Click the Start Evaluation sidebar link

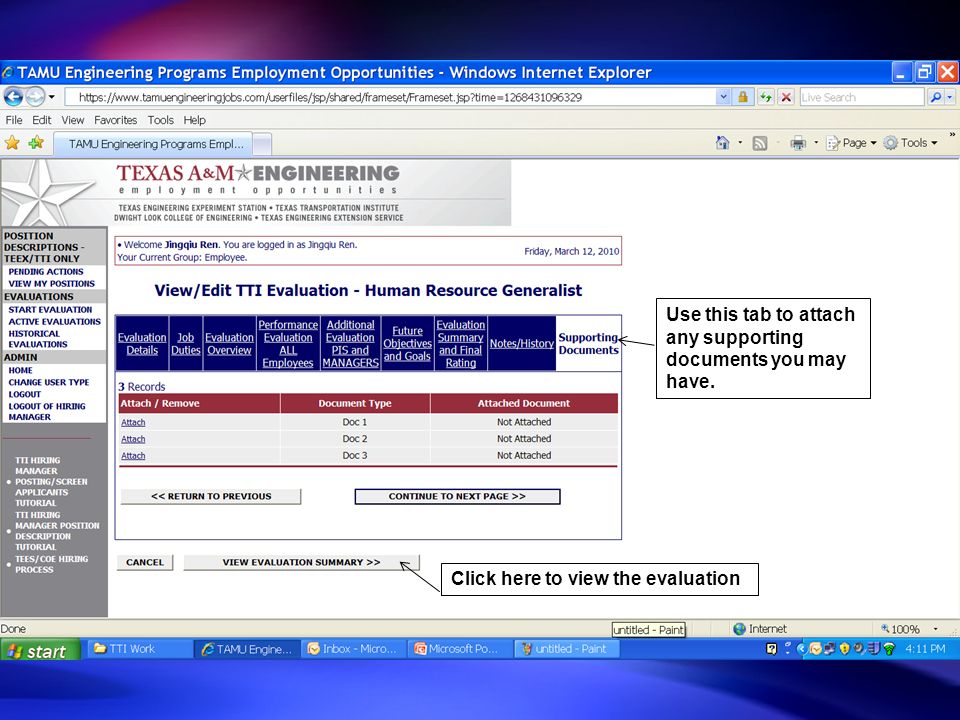50,310
